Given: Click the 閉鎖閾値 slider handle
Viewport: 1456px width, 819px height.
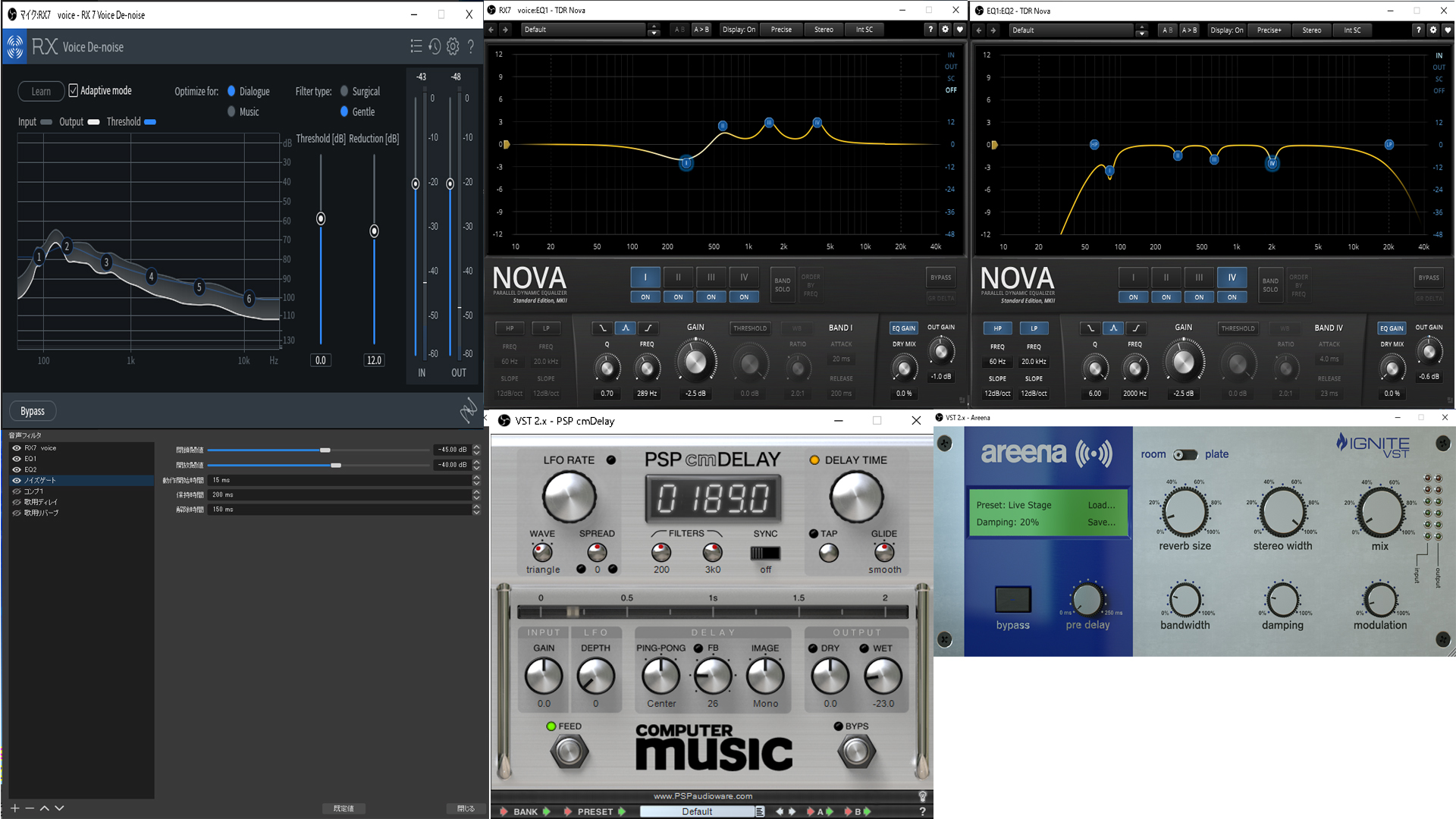Looking at the screenshot, I should 325,450.
